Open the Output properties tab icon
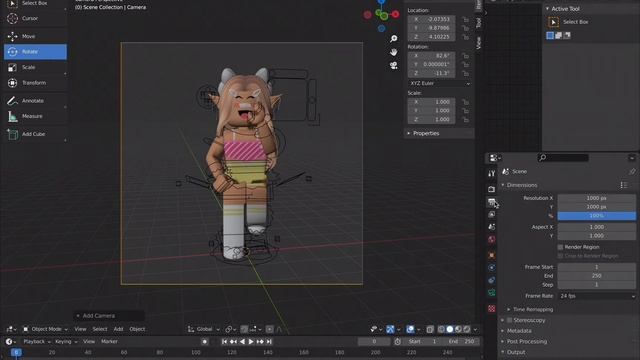 coord(491,202)
